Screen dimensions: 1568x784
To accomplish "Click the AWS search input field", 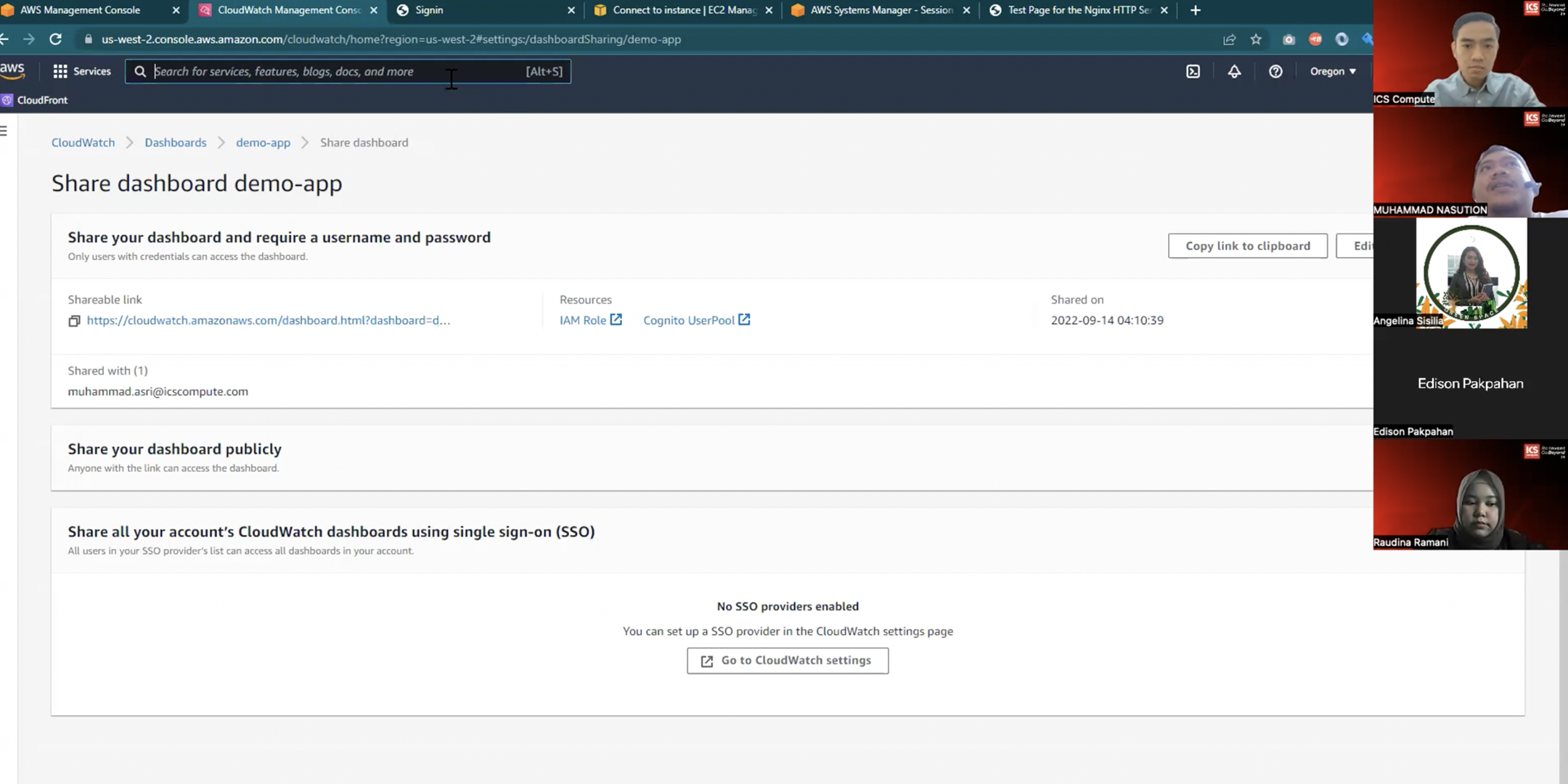I will [348, 71].
